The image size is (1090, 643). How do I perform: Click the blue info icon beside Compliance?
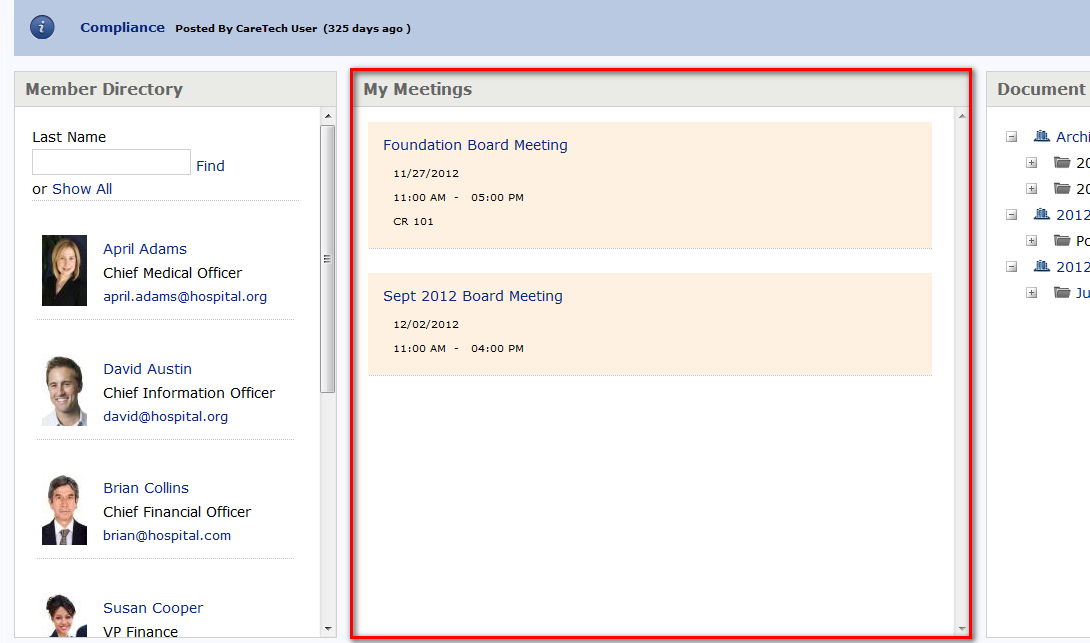coord(42,28)
